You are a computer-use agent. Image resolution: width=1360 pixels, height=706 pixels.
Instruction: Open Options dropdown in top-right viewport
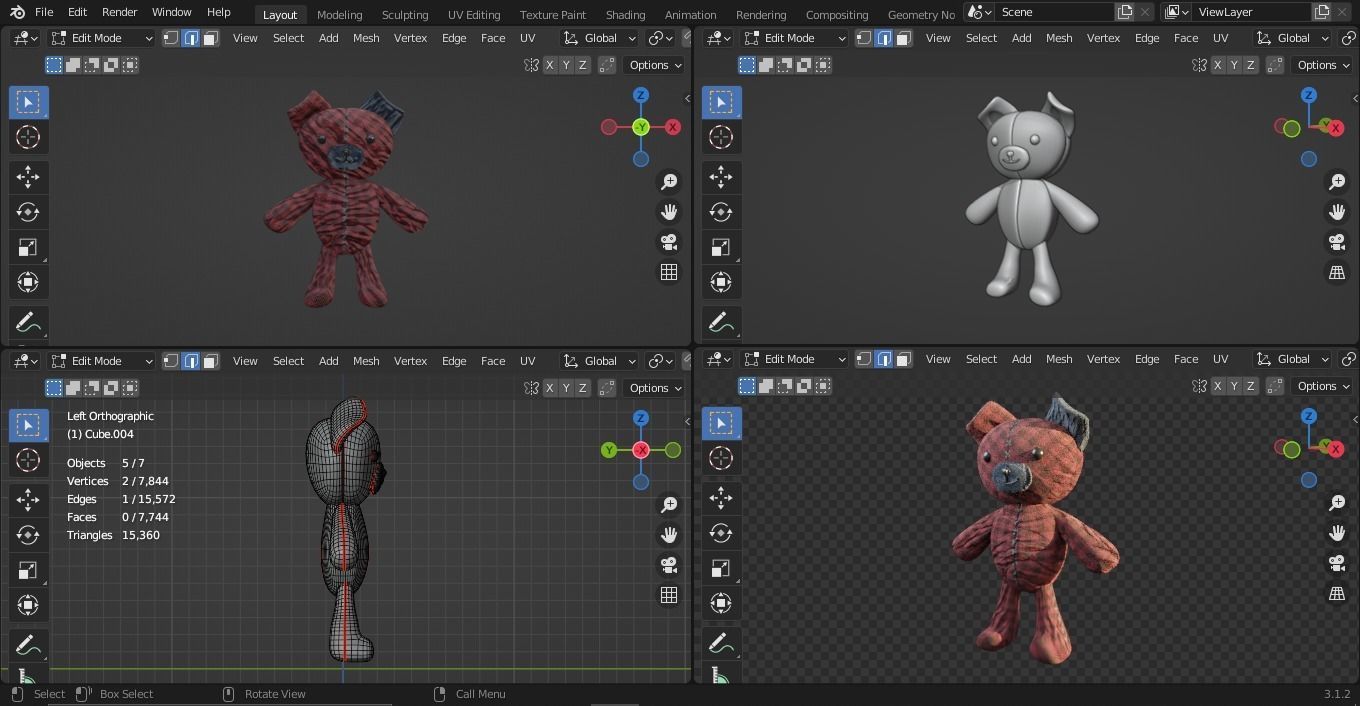pos(1325,65)
